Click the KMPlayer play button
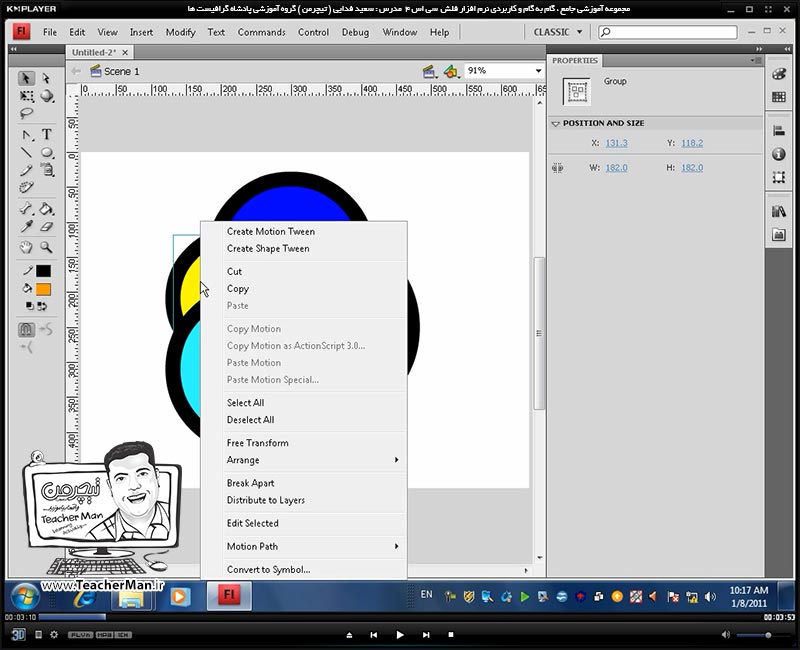The image size is (800, 650). pos(399,635)
